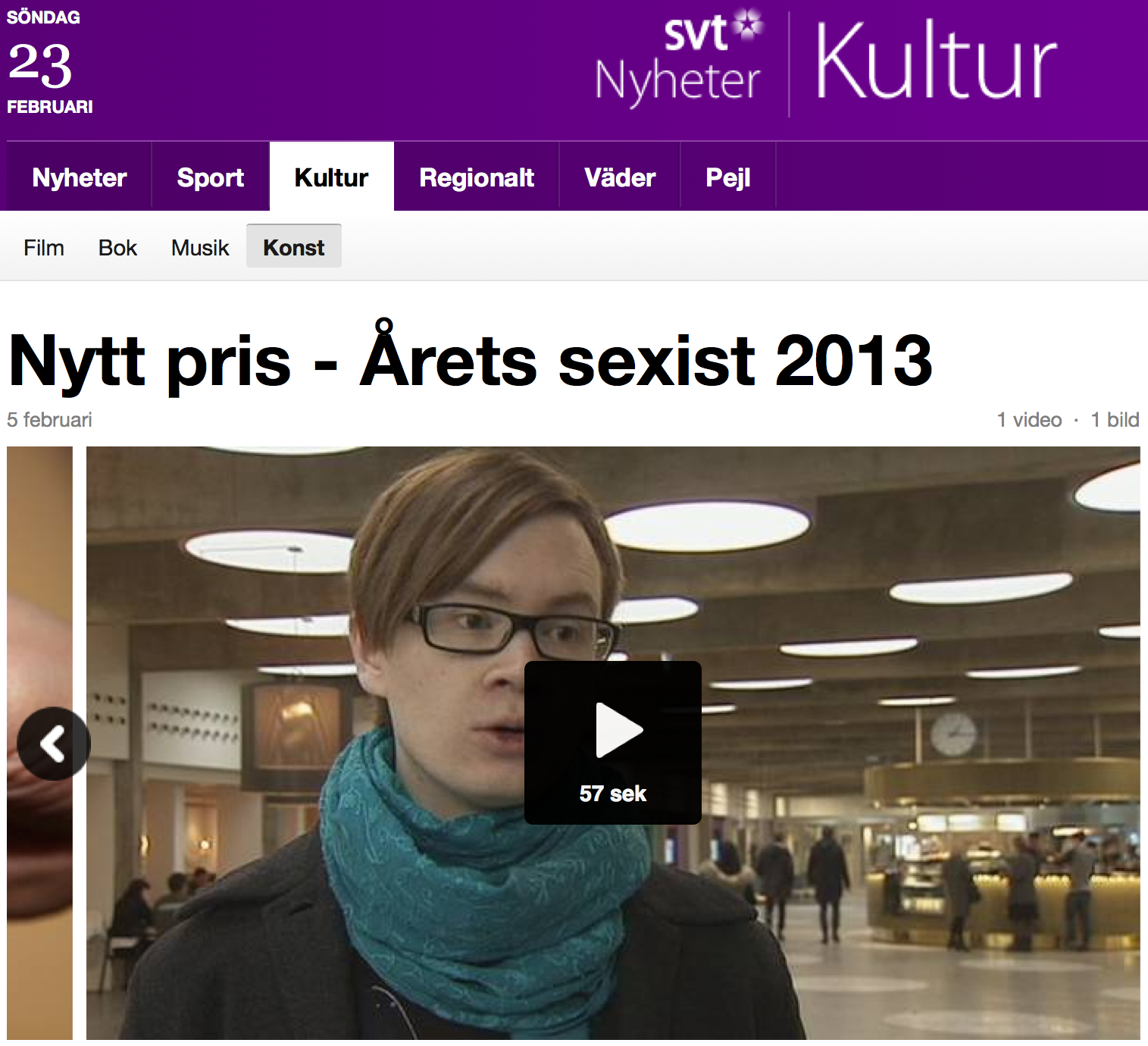Click the 1 video link
Screen dimensions: 1148x1046
1029,420
